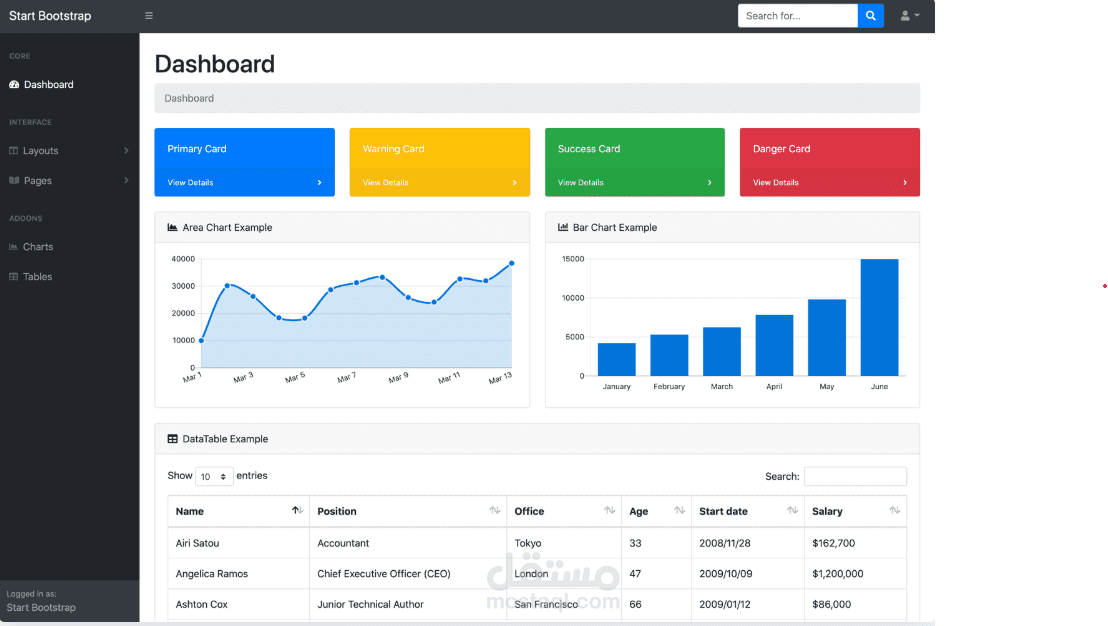Screen dimensions: 1108x626
Task: Click the Charts area-chart icon in sidebar
Action: [13, 247]
